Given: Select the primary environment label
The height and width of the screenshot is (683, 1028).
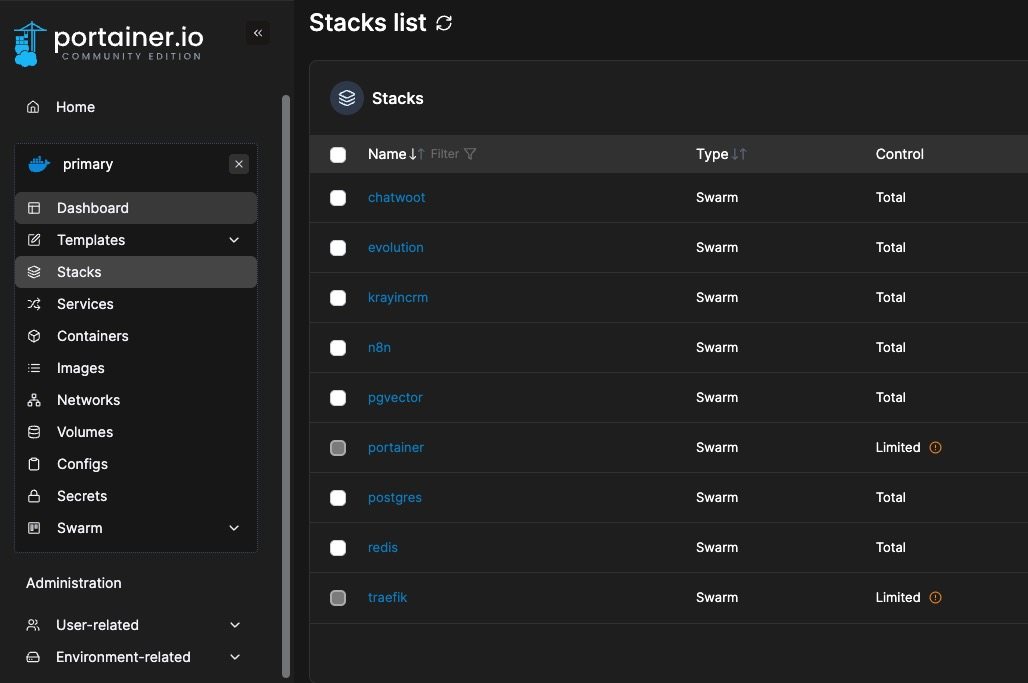Looking at the screenshot, I should pos(88,164).
